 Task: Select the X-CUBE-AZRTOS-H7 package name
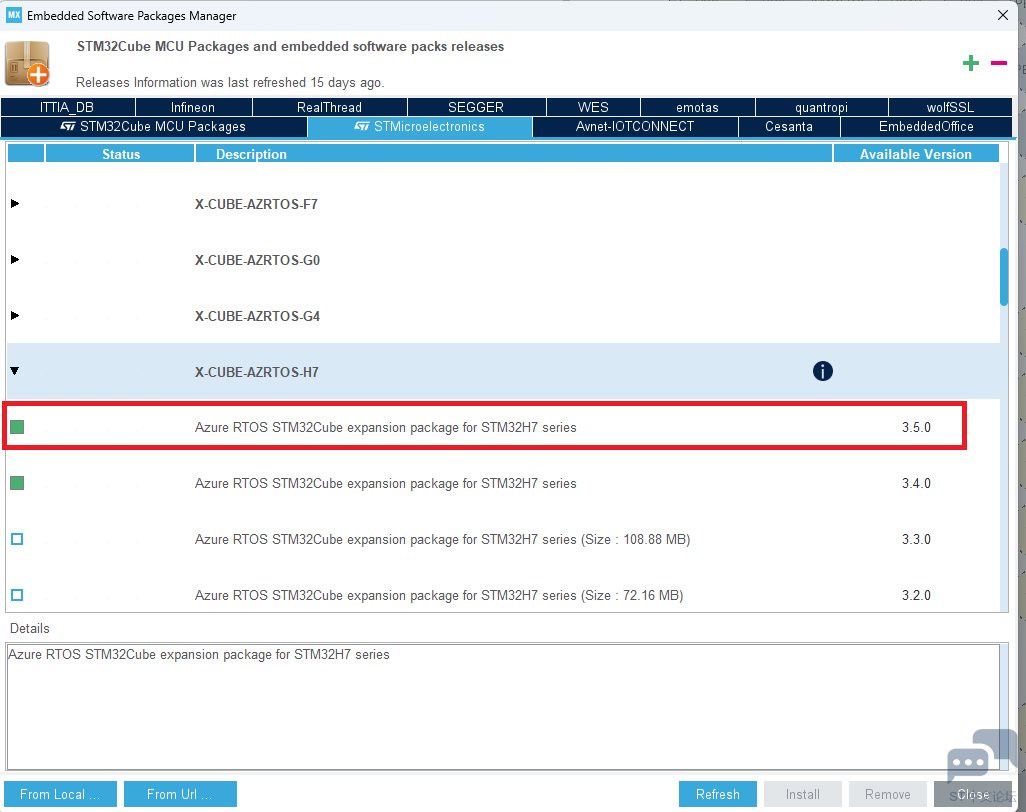click(256, 372)
